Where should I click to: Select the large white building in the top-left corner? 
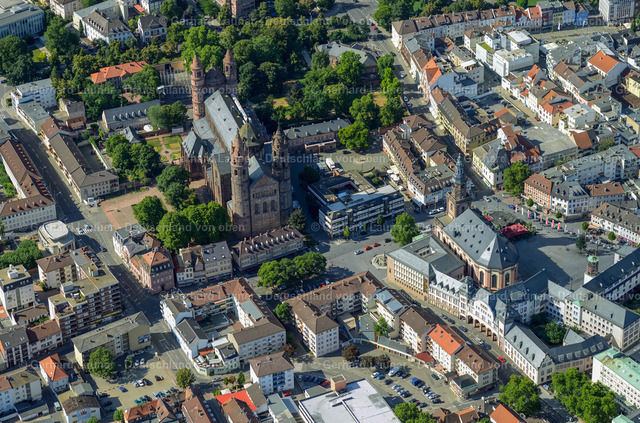tap(20, 18)
